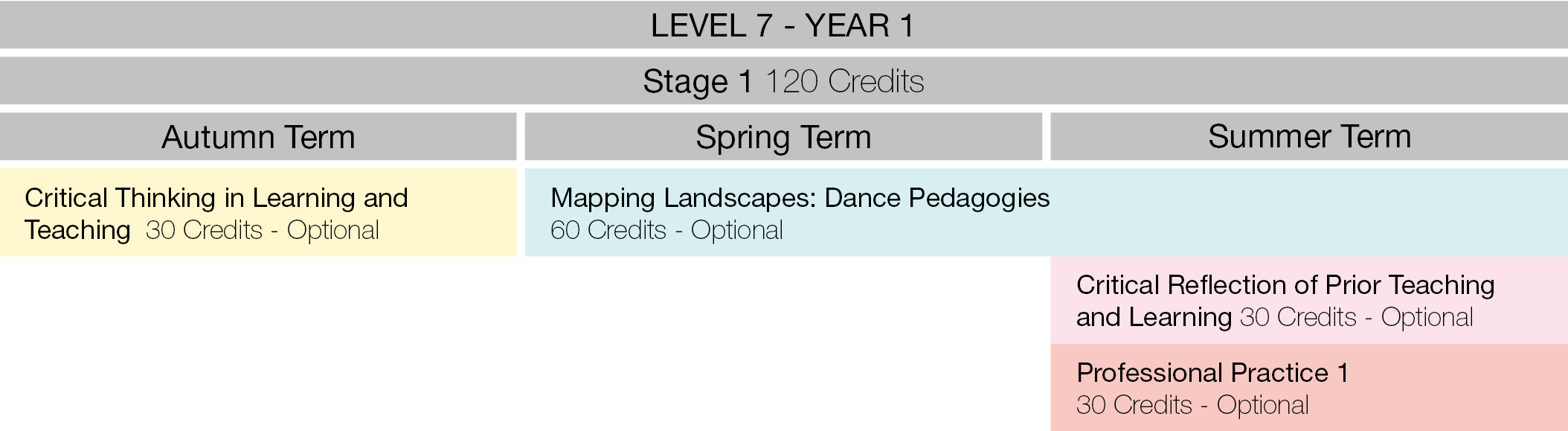
Task: Click "30 Credits - Optional" beside and Learning
Action: point(1356,318)
